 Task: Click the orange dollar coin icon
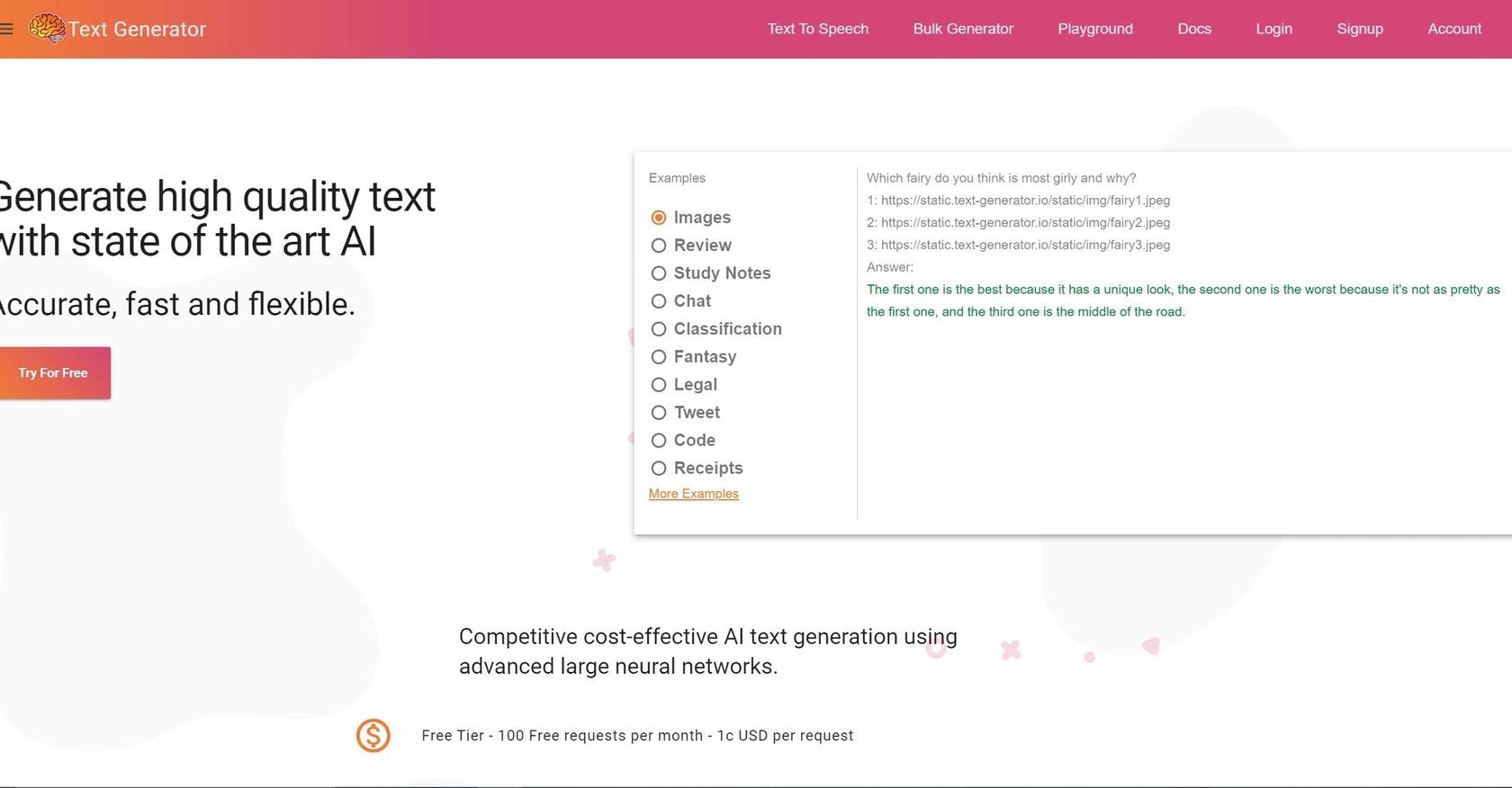373,736
